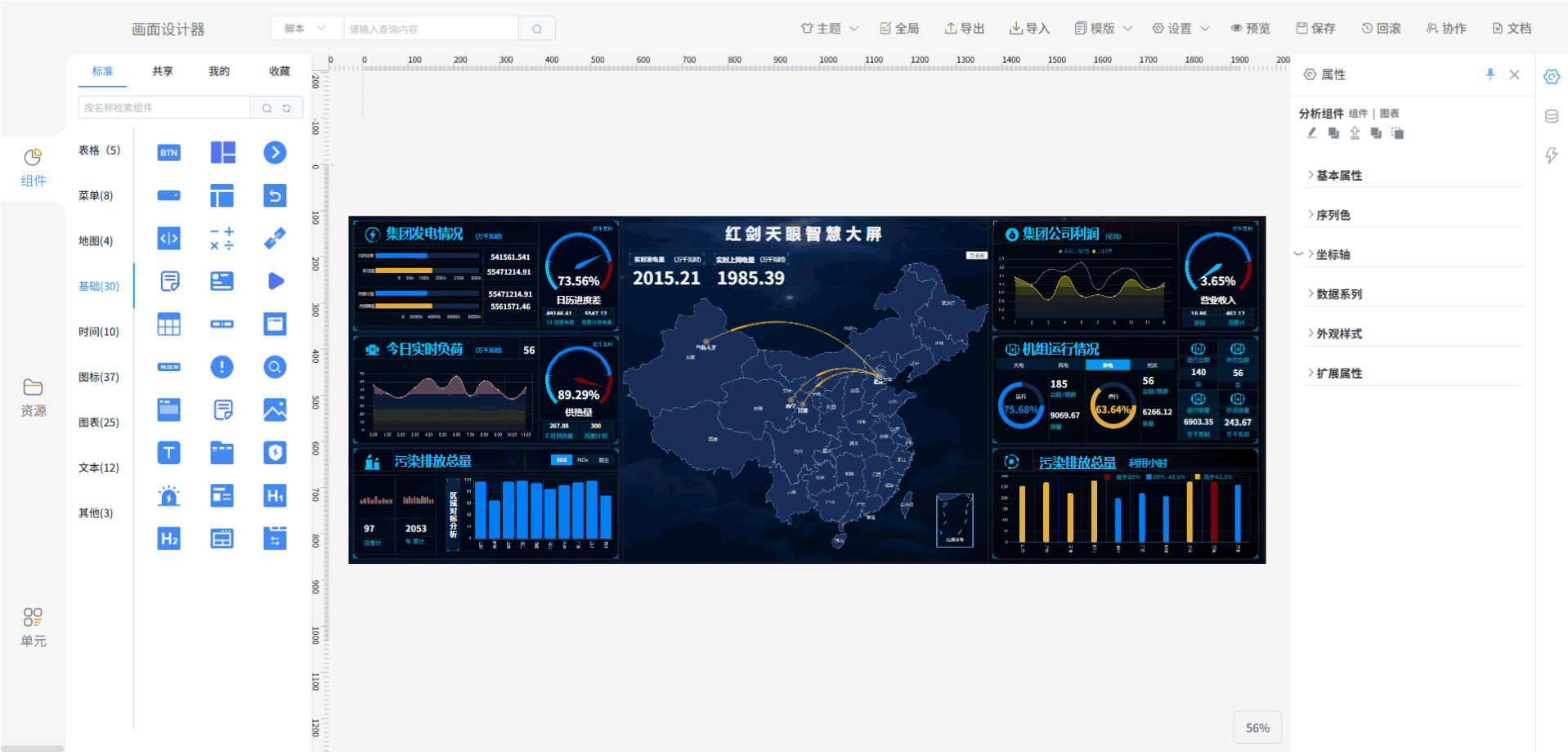Viewport: 1568px width, 752px height.
Task: Open the database data-source panel icon
Action: point(1552,116)
